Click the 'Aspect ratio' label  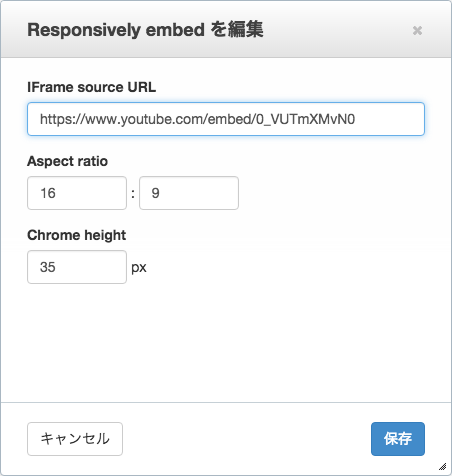68,161
